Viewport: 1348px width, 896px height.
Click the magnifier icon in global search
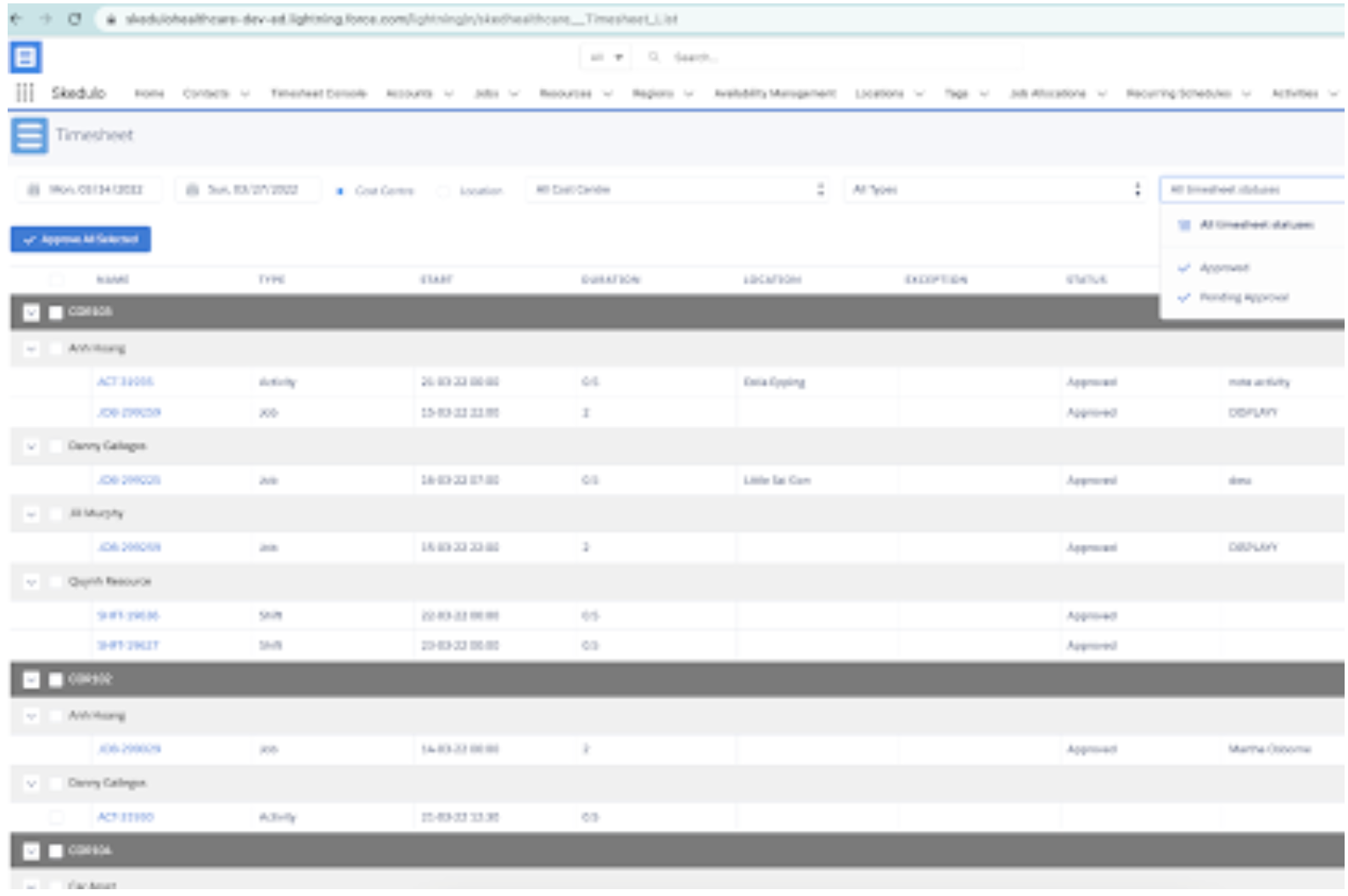[x=654, y=57]
